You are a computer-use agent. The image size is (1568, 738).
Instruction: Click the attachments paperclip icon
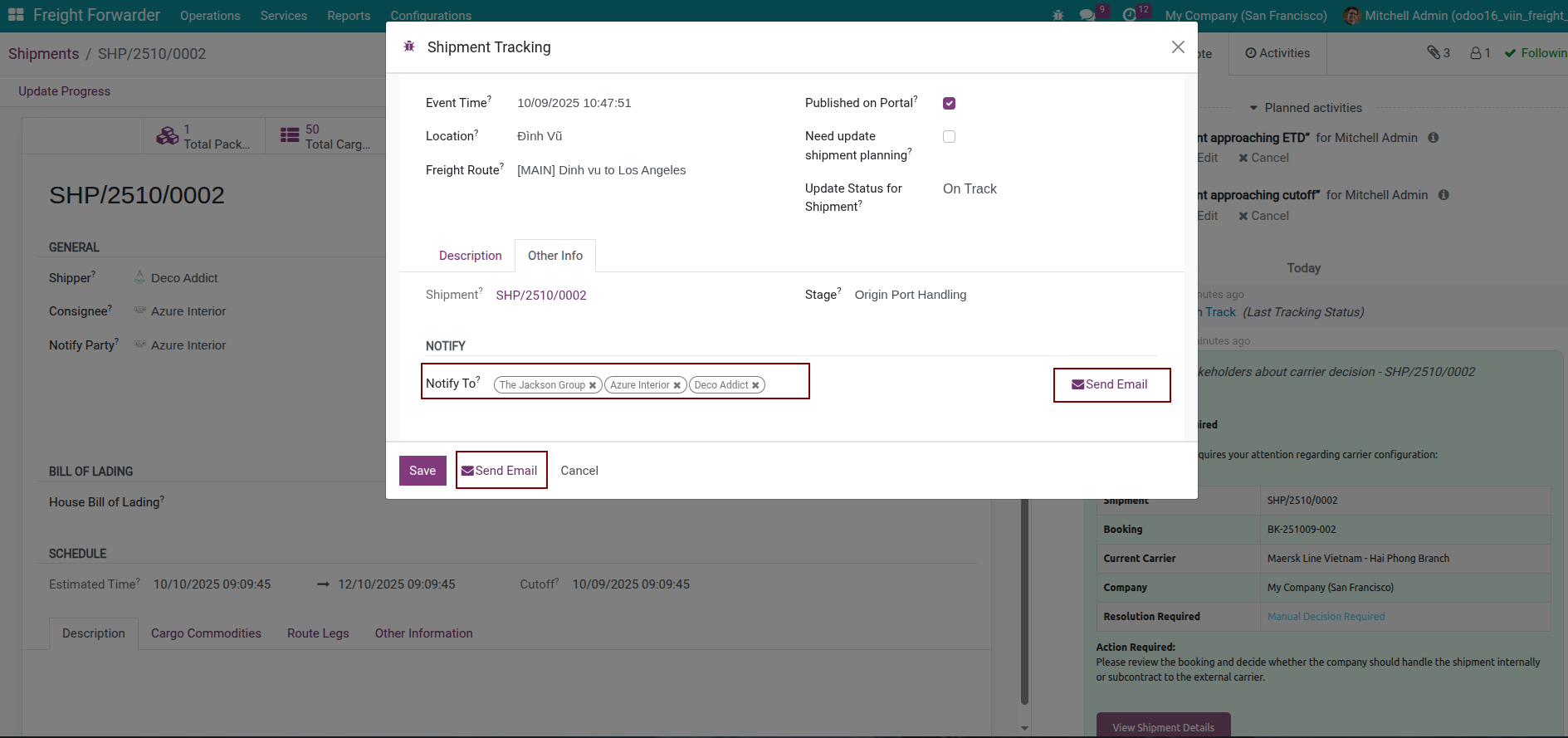pos(1438,53)
